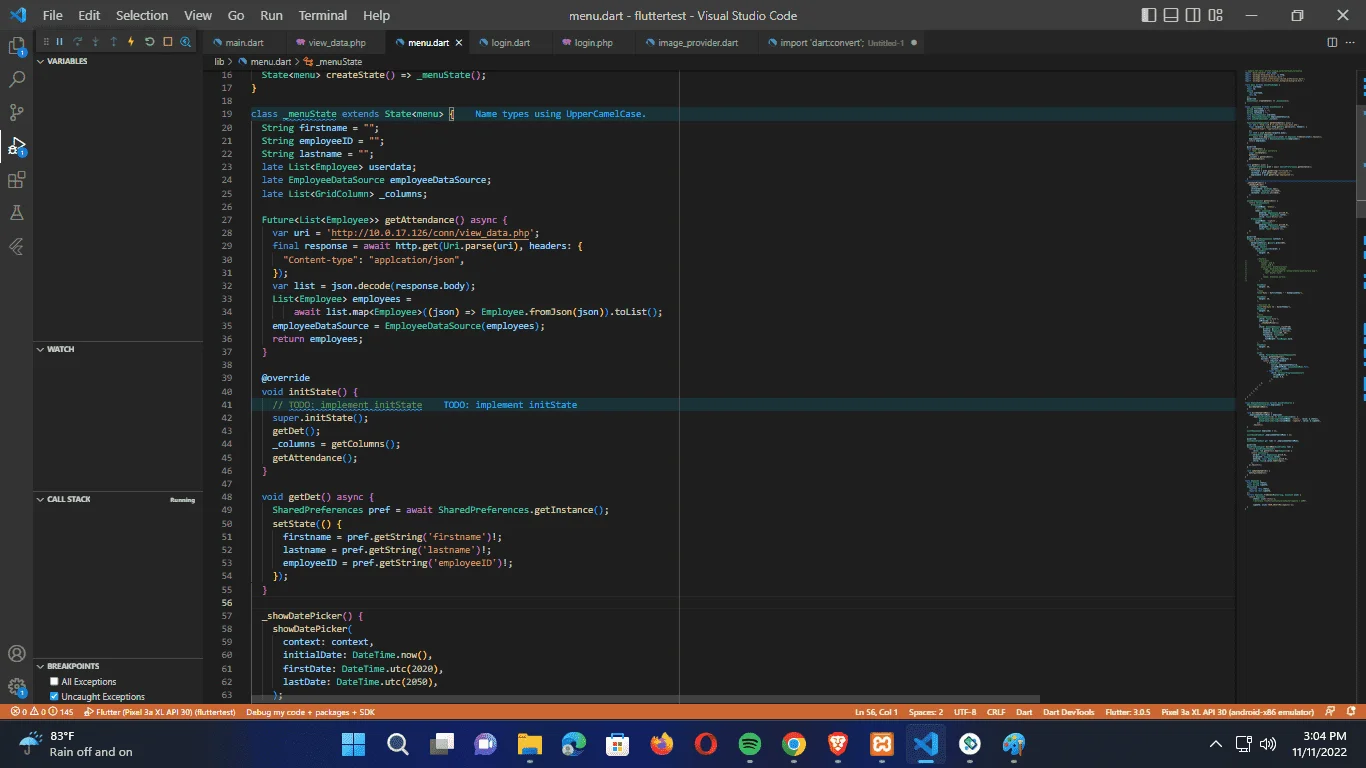
Task: Click the Step Into debug button
Action: [95, 42]
